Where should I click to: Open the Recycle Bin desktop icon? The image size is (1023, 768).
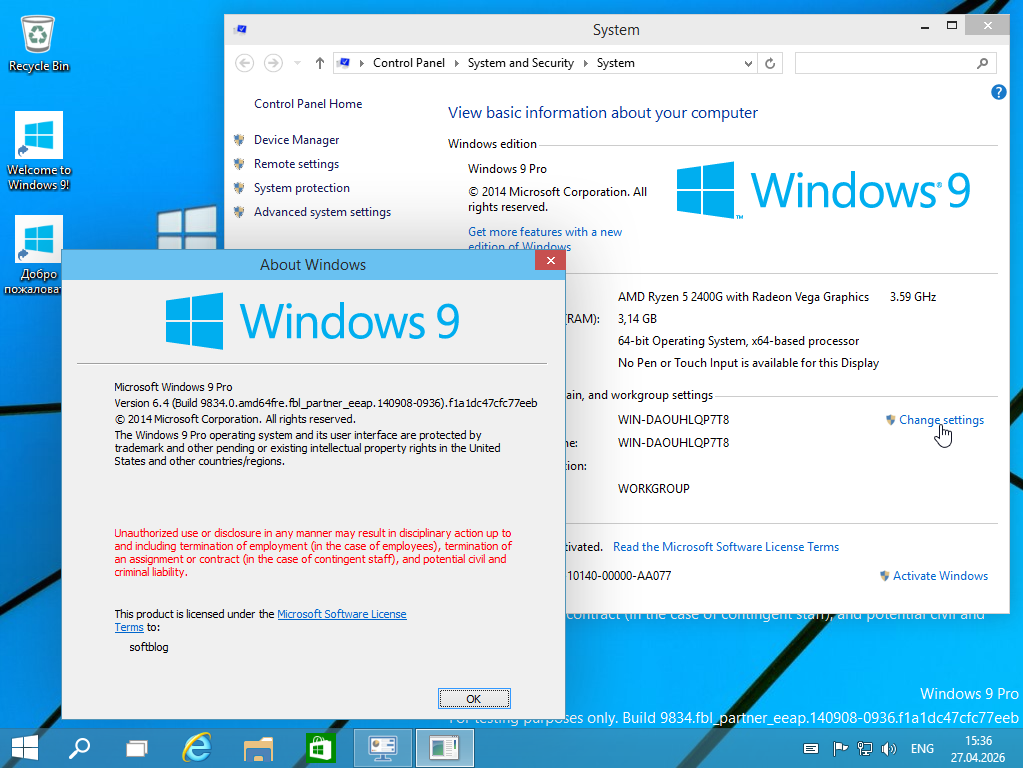point(38,43)
